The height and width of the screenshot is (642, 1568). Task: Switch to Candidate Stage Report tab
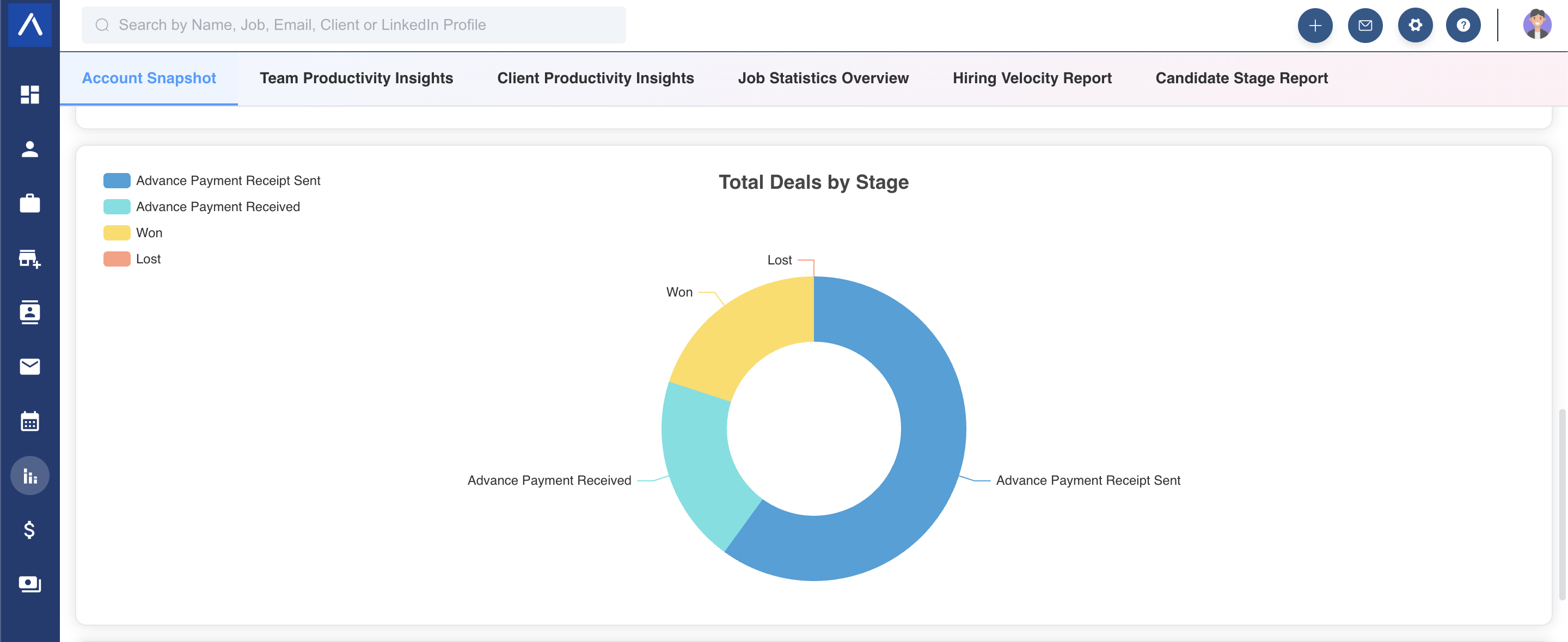1241,78
